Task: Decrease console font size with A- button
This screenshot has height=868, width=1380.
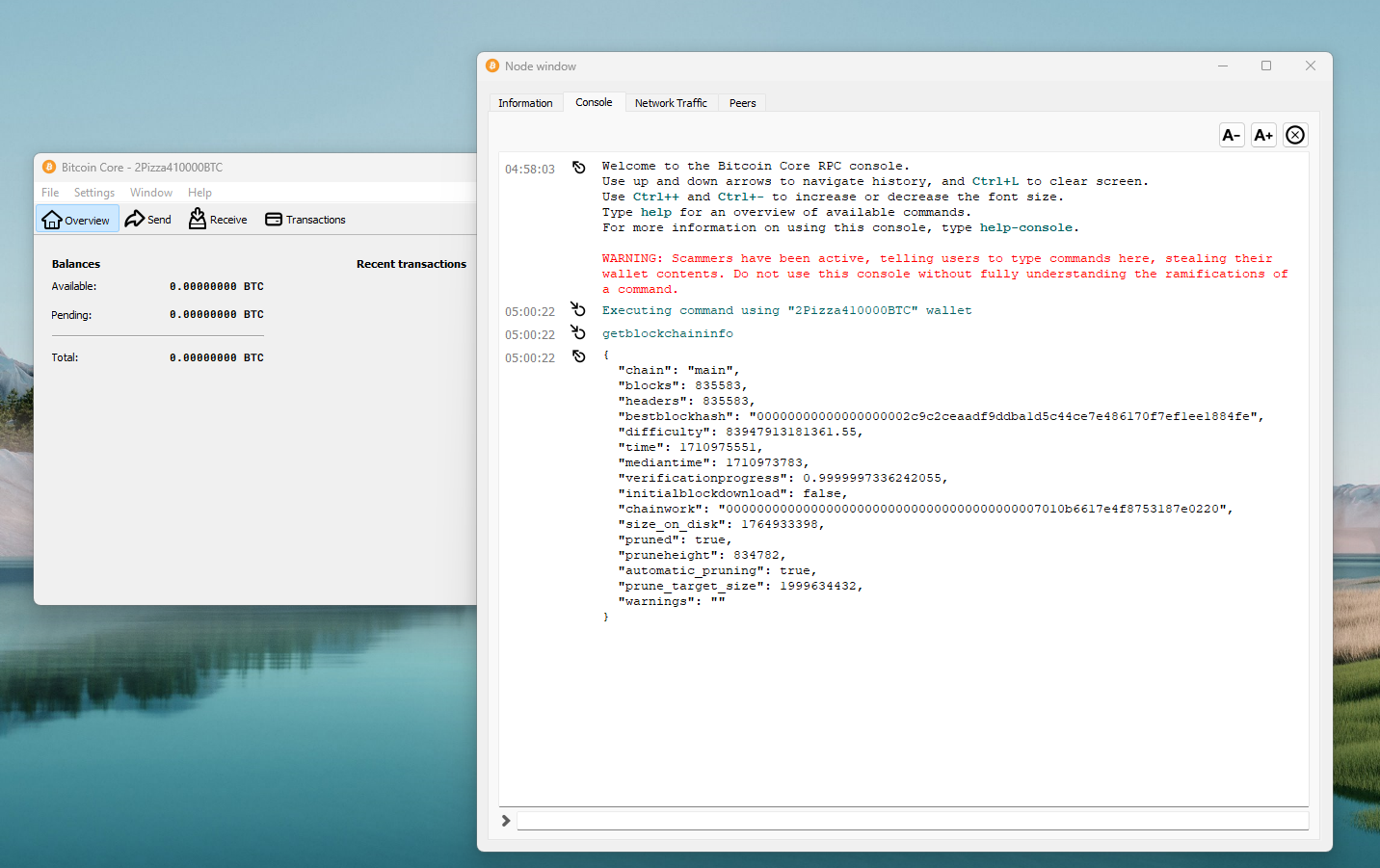Action: click(x=1232, y=135)
